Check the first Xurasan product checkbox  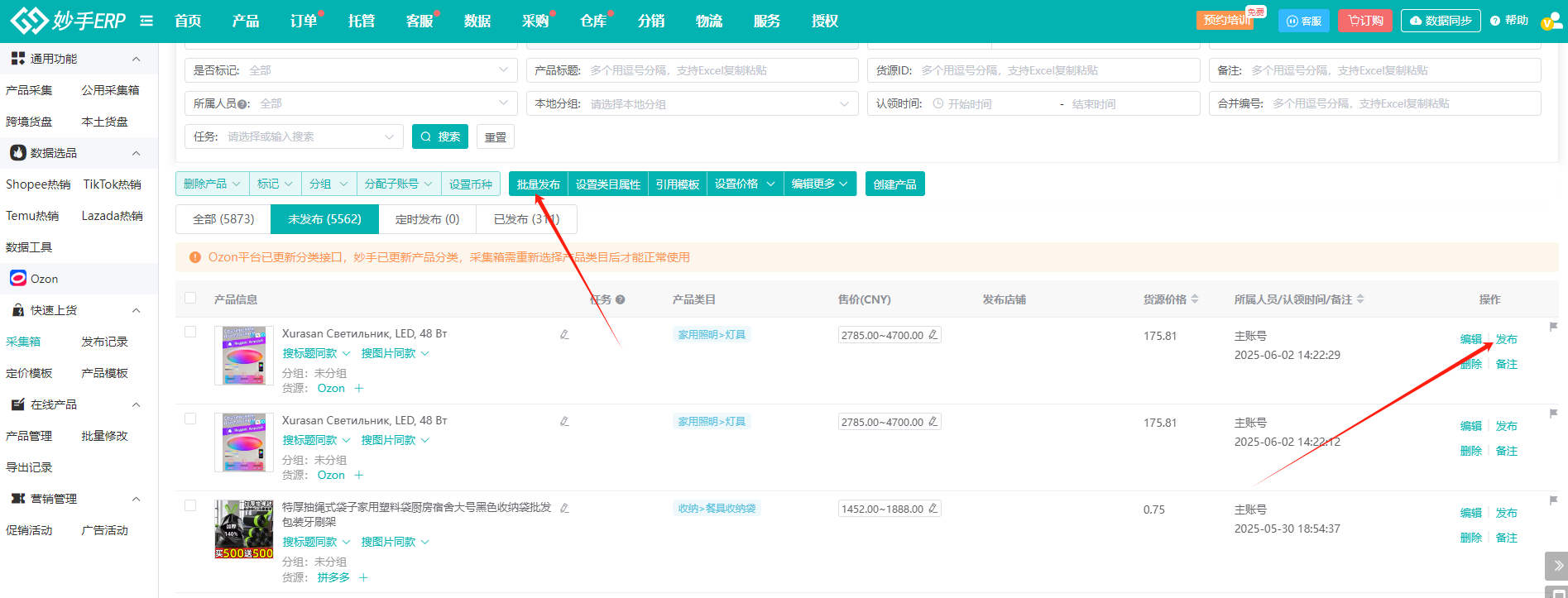190,332
